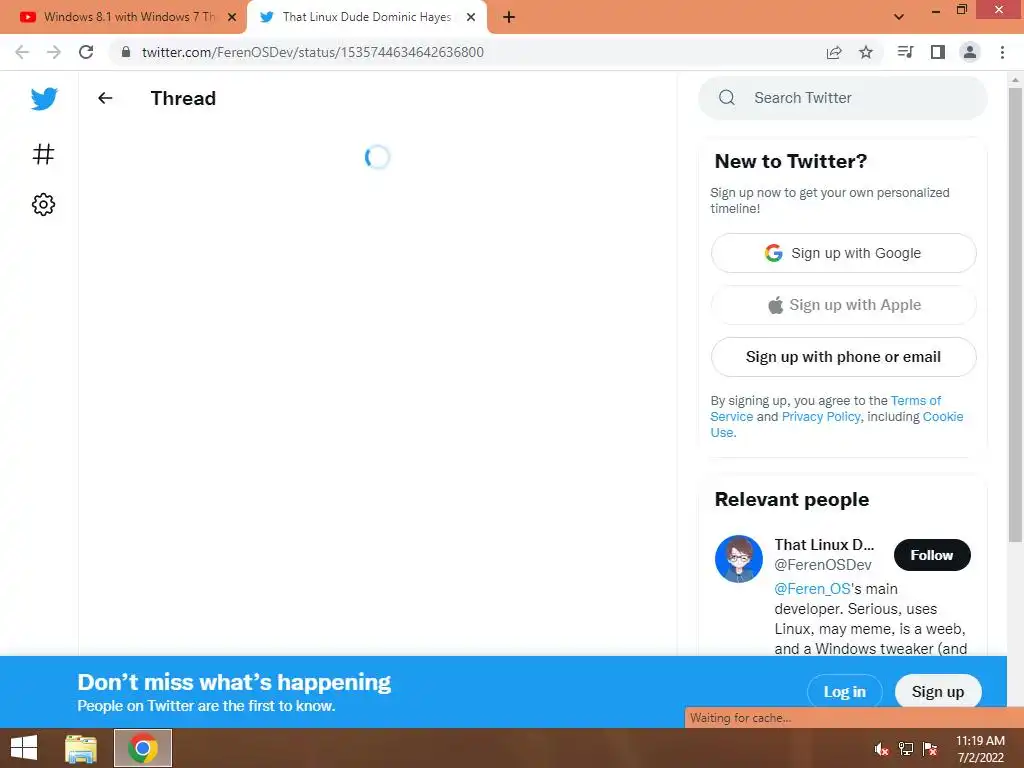
Task: Open the Explore hashtag icon
Action: coord(43,154)
